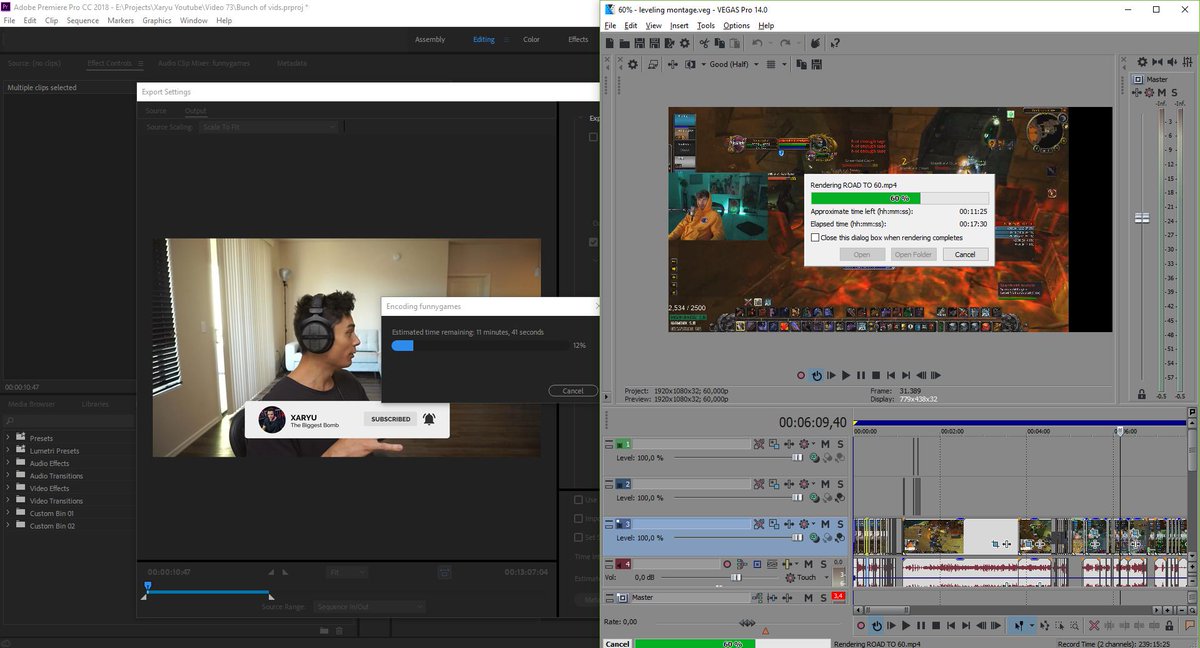Click Play button under VEGAS video preview
Image resolution: width=1200 pixels, height=648 pixels.
coord(846,375)
